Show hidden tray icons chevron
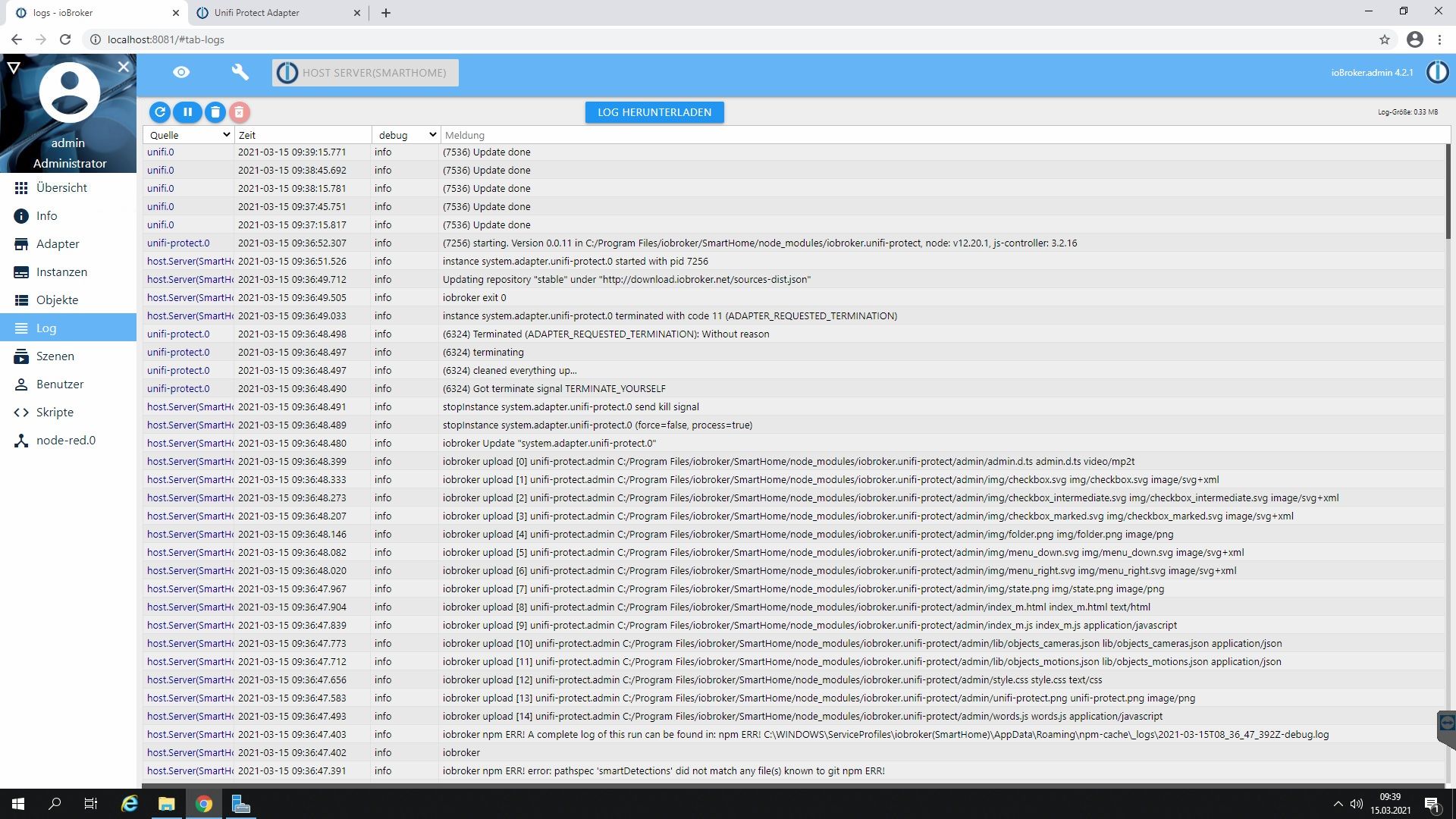Screen dimensions: 1456x819 point(1338,804)
